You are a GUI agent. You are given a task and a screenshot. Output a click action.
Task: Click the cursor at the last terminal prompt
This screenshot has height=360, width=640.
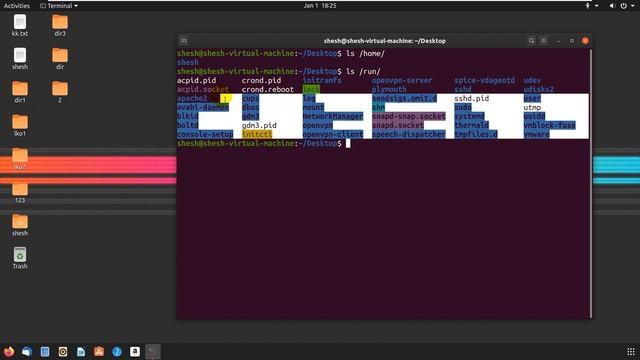tap(348, 143)
